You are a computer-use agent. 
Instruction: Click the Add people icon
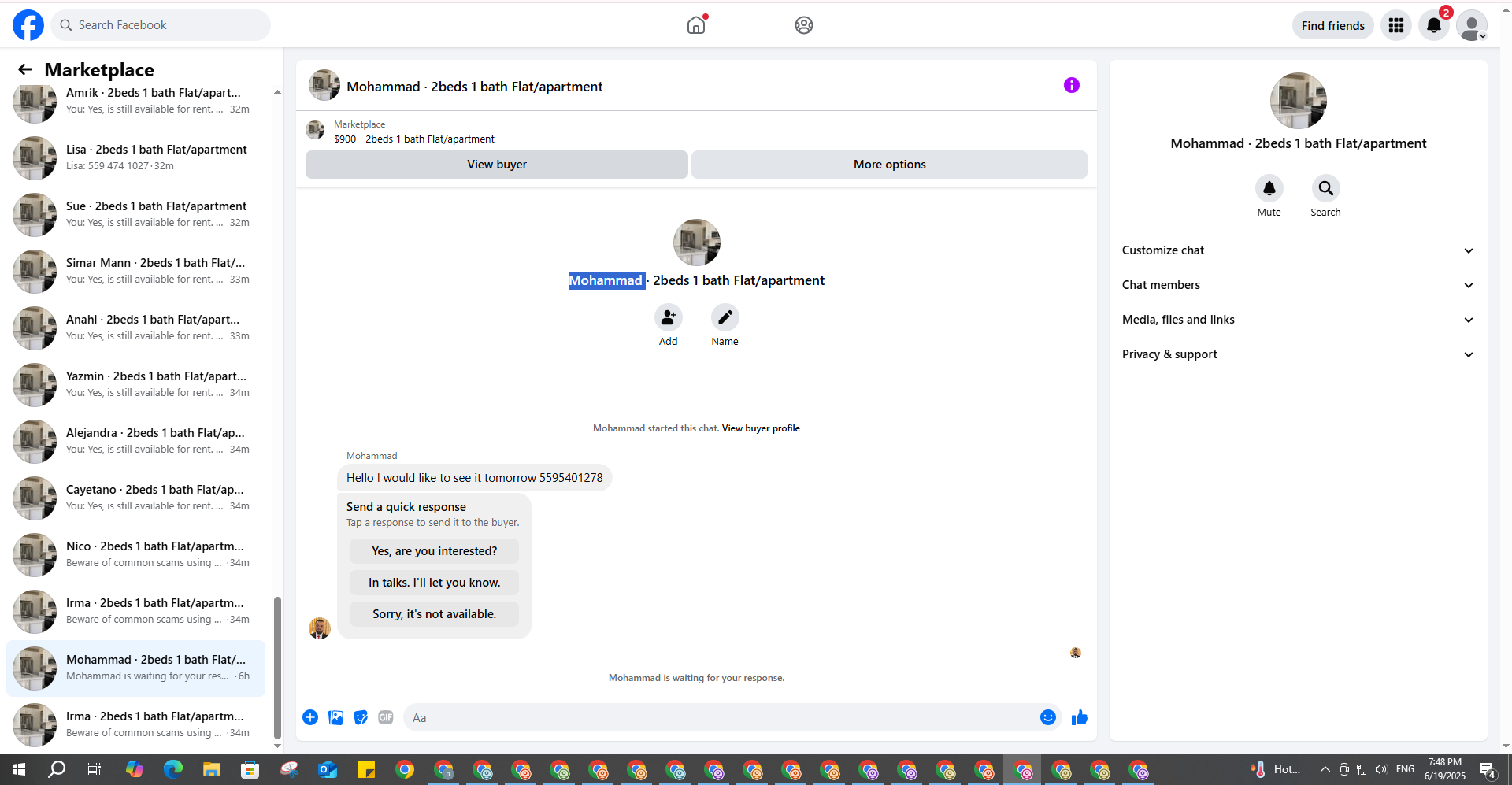tap(669, 317)
